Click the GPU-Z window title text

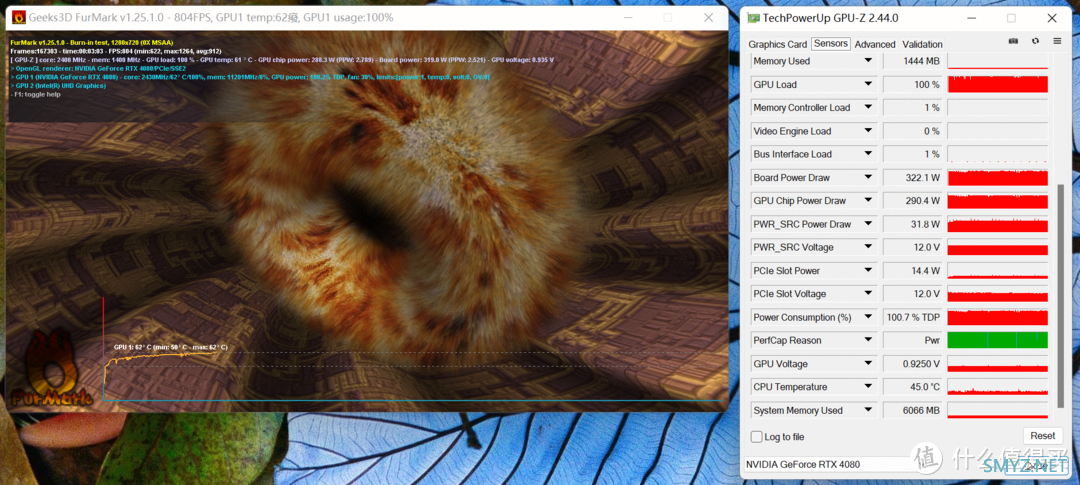(832, 18)
